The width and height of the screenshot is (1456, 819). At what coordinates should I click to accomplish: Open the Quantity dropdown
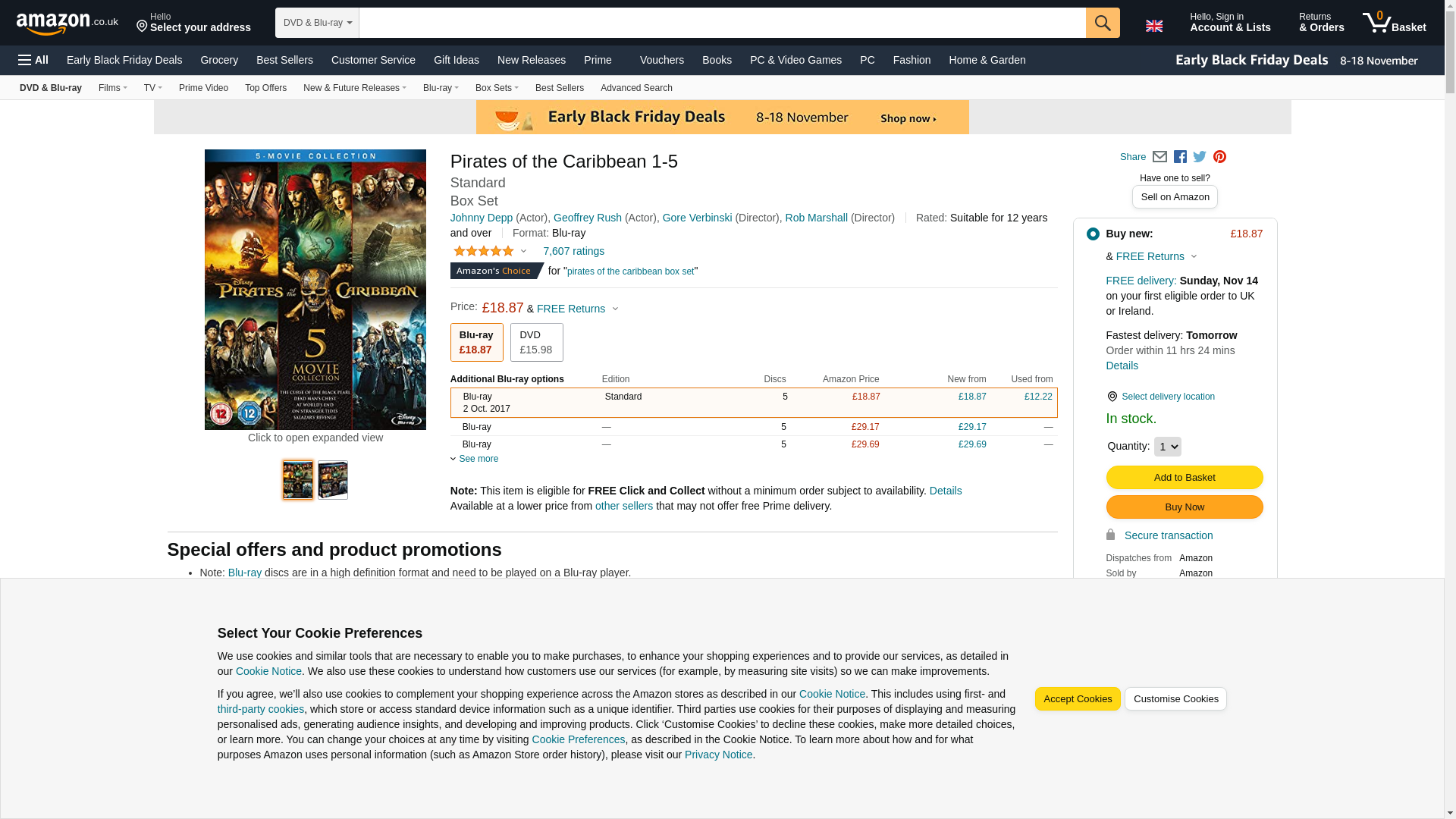(x=1167, y=447)
